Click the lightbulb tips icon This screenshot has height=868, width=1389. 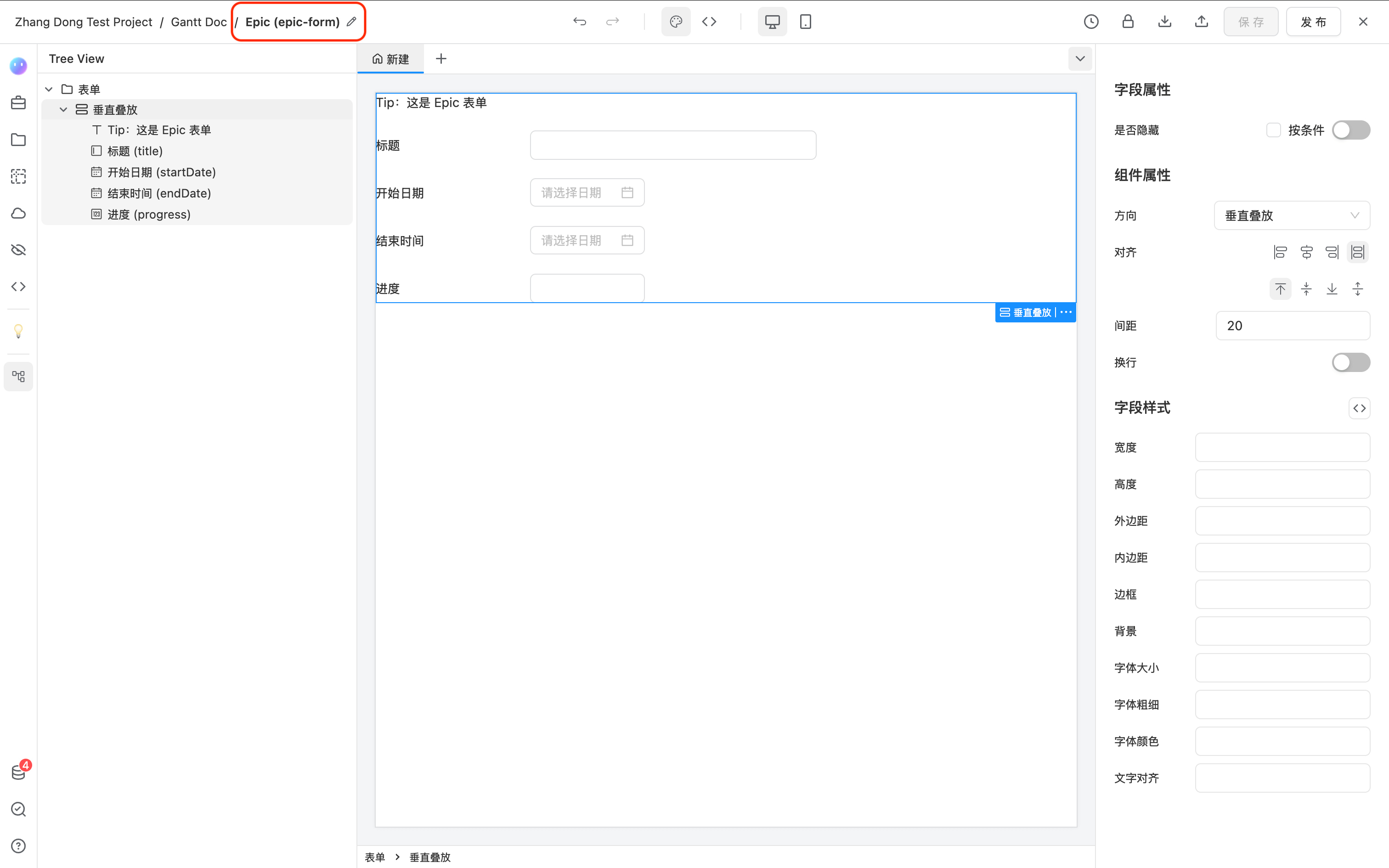pyautogui.click(x=18, y=331)
